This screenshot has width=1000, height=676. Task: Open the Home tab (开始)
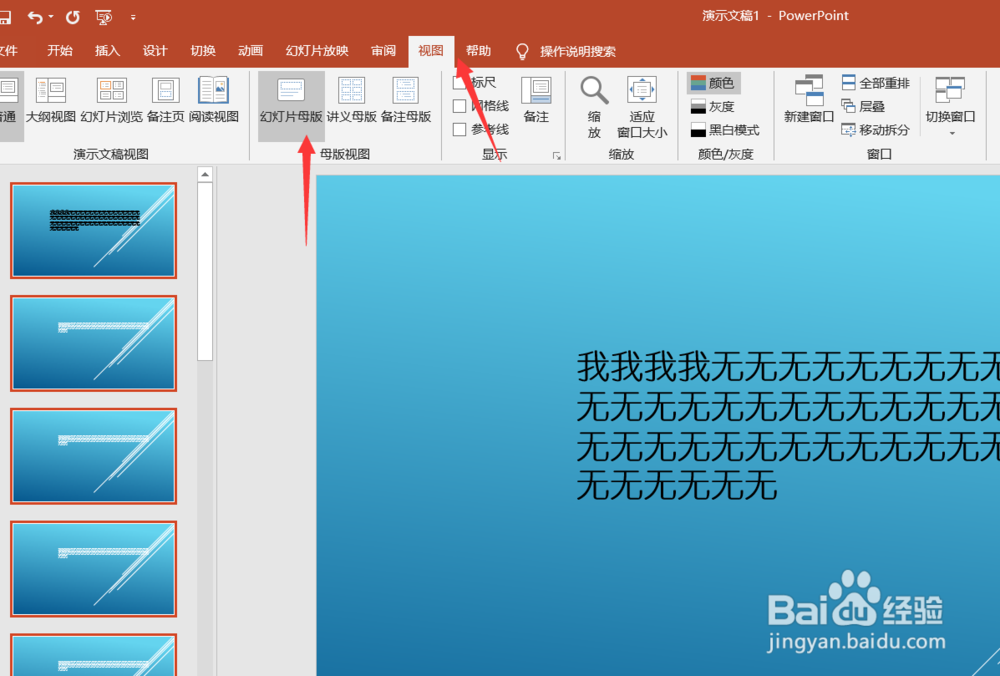(60, 51)
